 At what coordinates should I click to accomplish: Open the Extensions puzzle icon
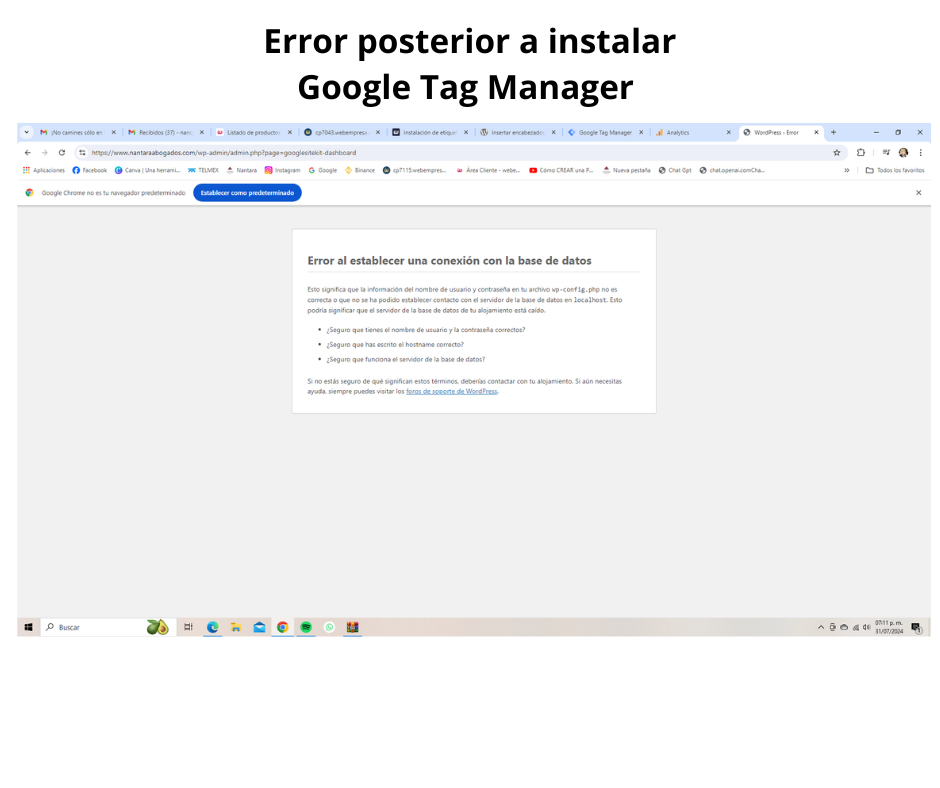861,153
